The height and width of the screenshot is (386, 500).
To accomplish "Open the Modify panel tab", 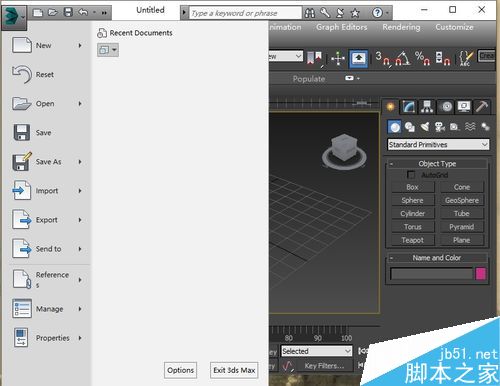I will 409,107.
